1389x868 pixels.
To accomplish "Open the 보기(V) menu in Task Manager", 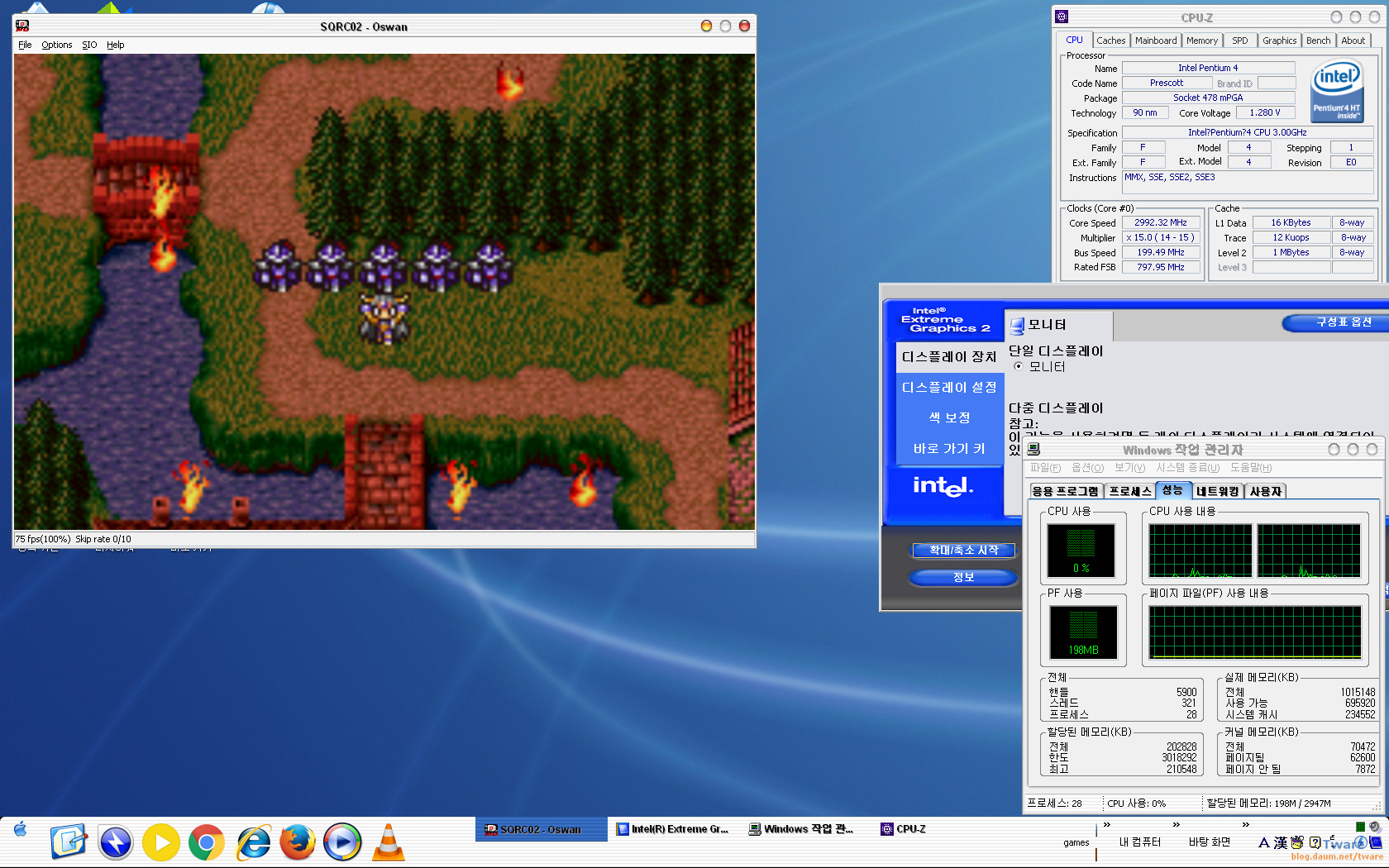I will tap(1130, 468).
